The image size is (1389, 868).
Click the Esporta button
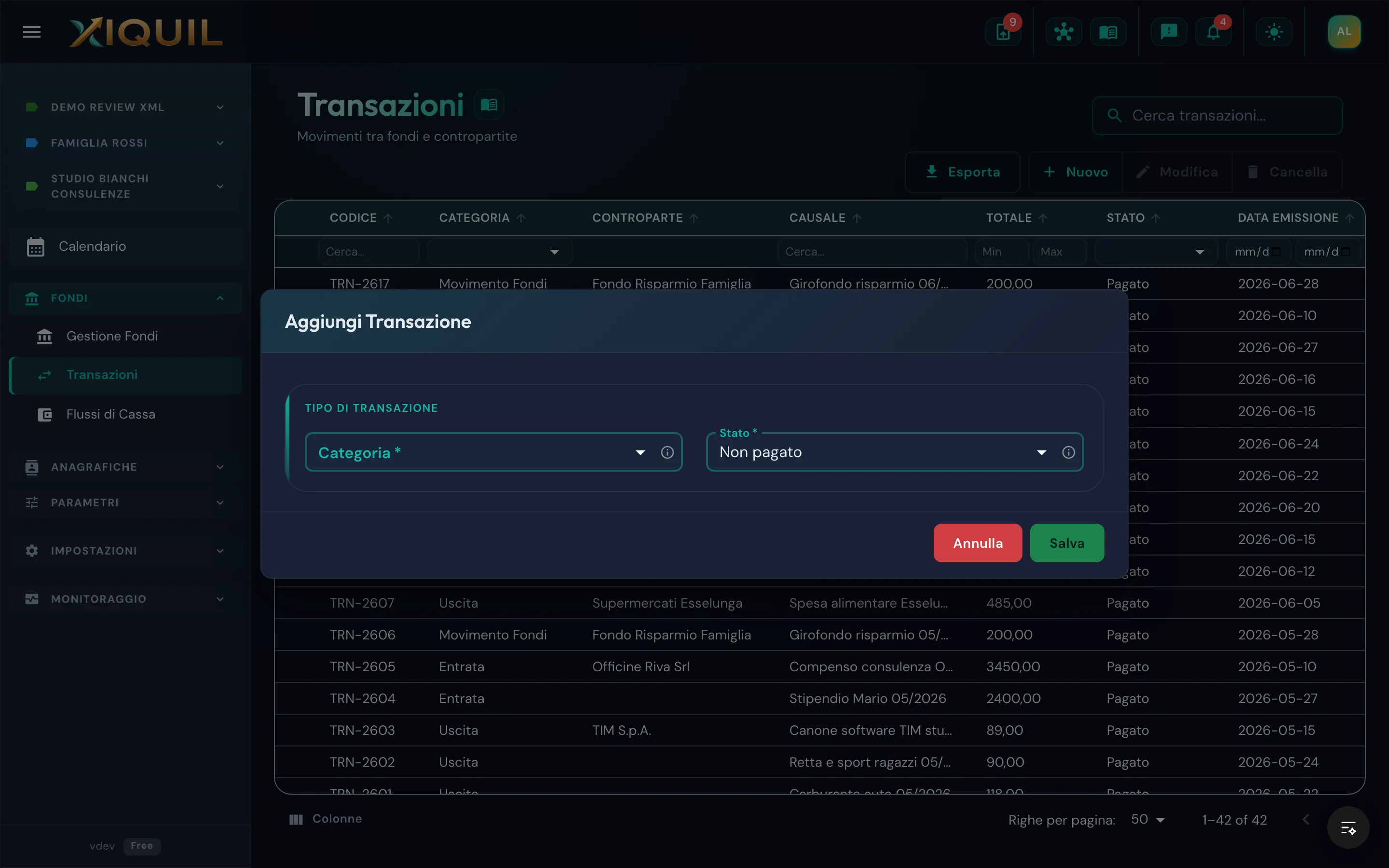pyautogui.click(x=962, y=172)
